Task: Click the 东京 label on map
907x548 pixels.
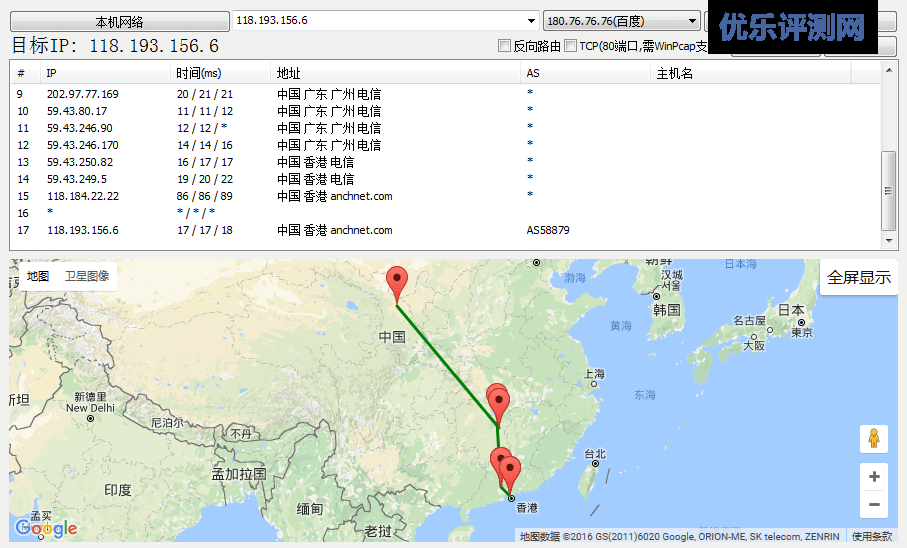Action: [x=802, y=333]
